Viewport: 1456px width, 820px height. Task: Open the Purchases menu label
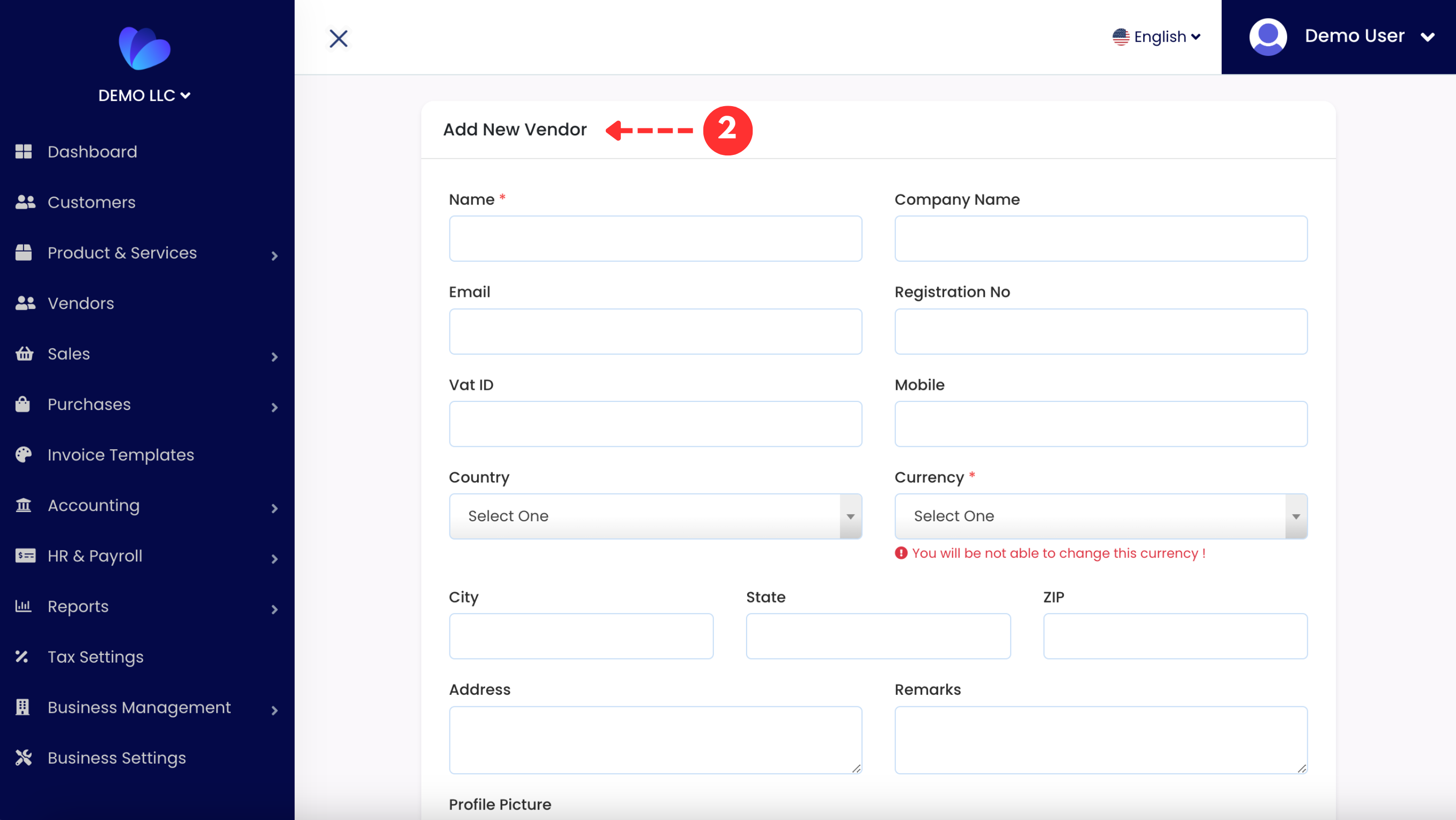click(x=89, y=404)
